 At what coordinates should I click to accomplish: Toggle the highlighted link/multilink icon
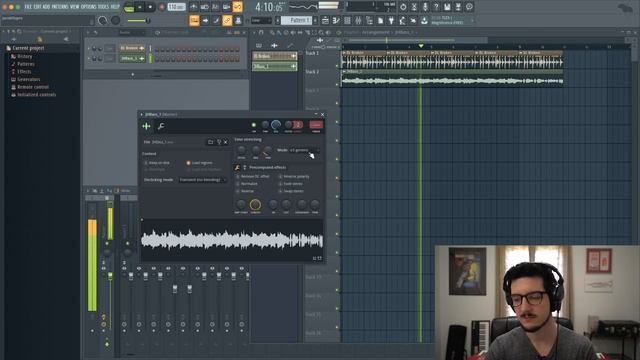pos(227,20)
